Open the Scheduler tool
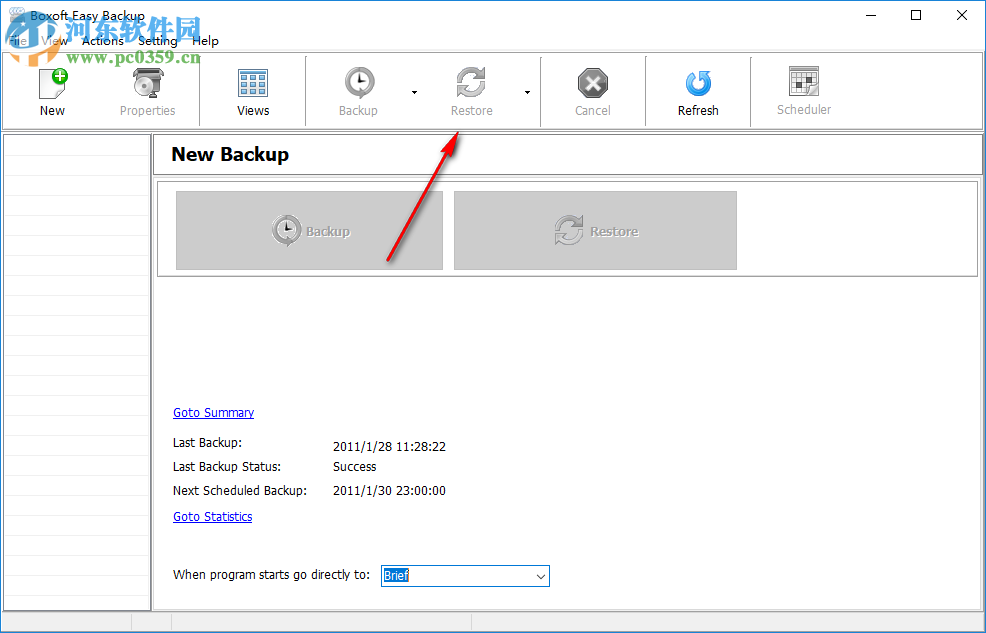Viewport: 986px width, 633px height. tap(804, 89)
